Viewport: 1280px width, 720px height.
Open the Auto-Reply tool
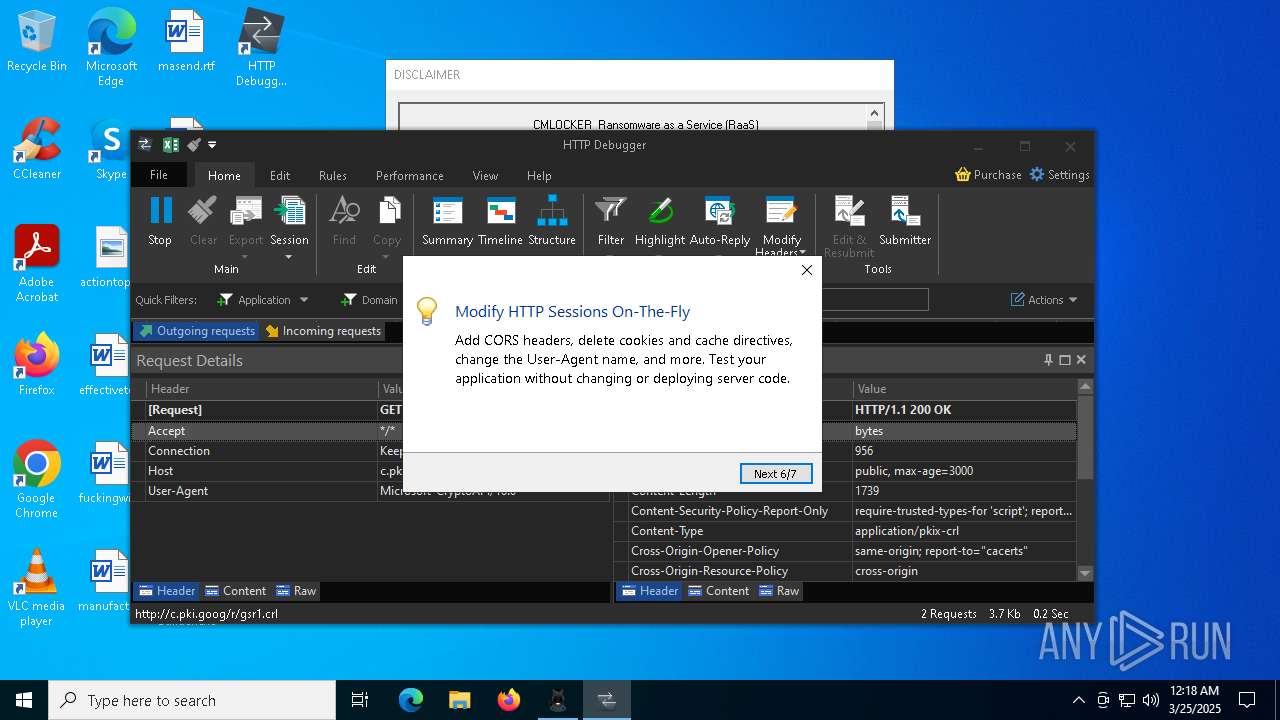tap(720, 221)
